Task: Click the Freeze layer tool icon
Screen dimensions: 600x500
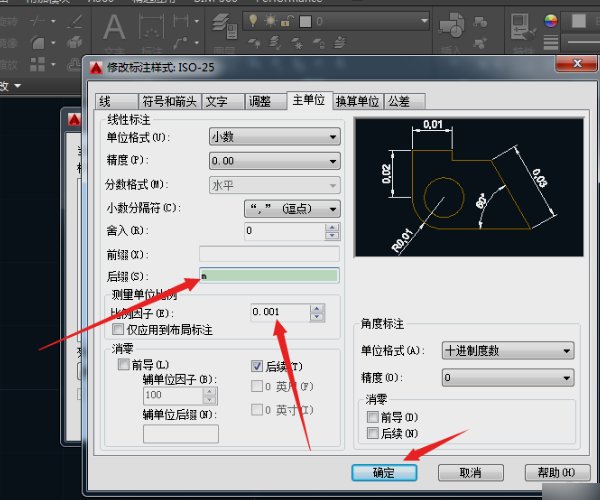Action: coord(297,43)
